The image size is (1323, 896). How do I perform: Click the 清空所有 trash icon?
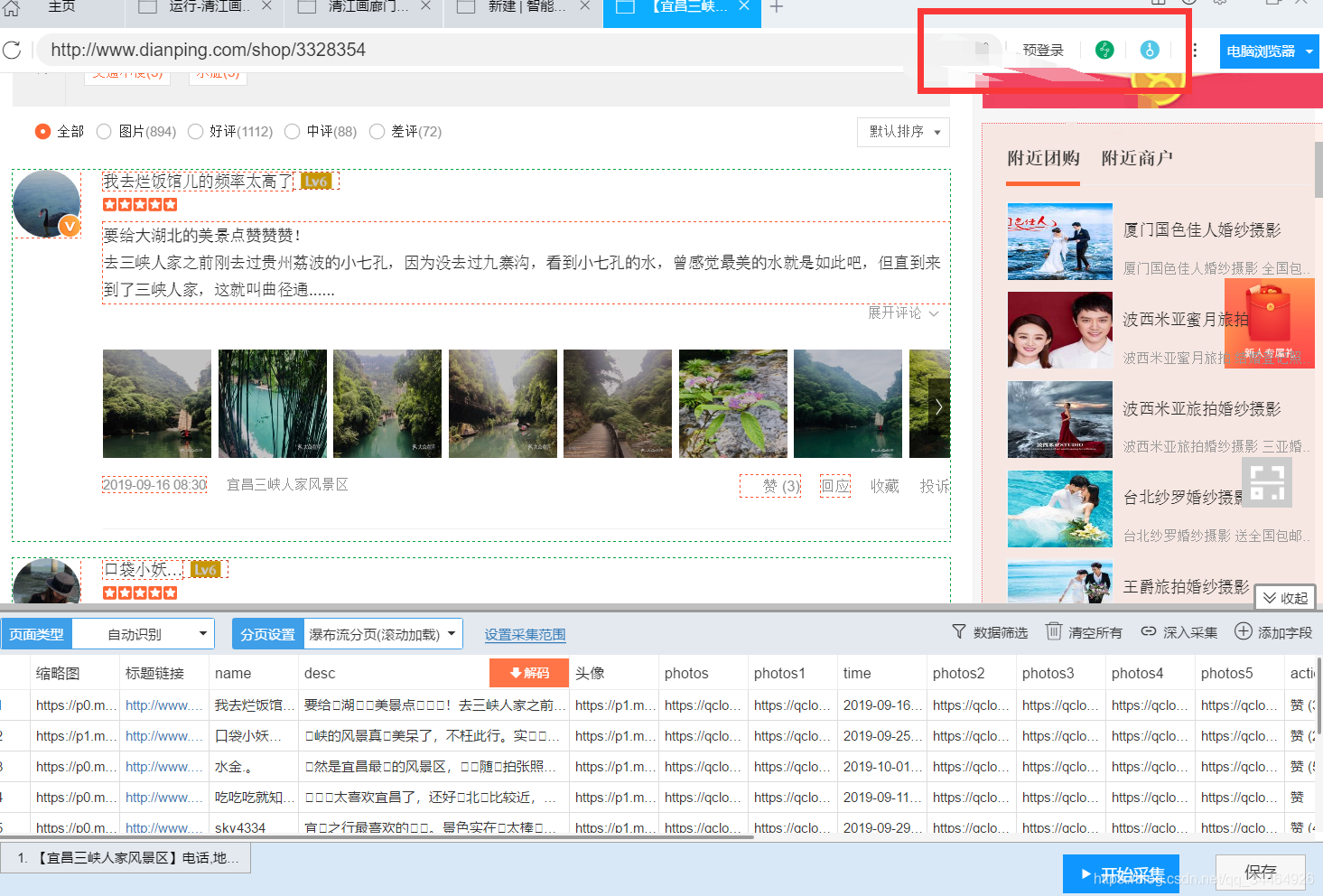pyautogui.click(x=1054, y=631)
